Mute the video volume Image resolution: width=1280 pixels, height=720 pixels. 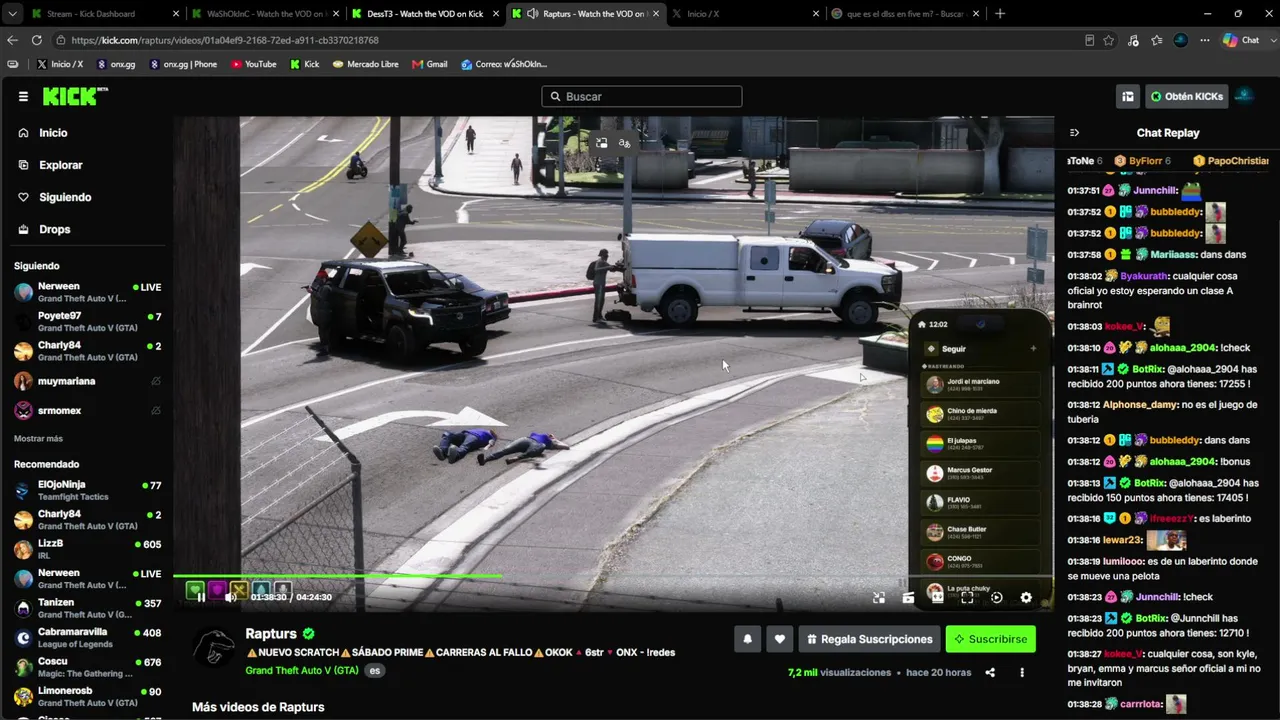[x=231, y=597]
